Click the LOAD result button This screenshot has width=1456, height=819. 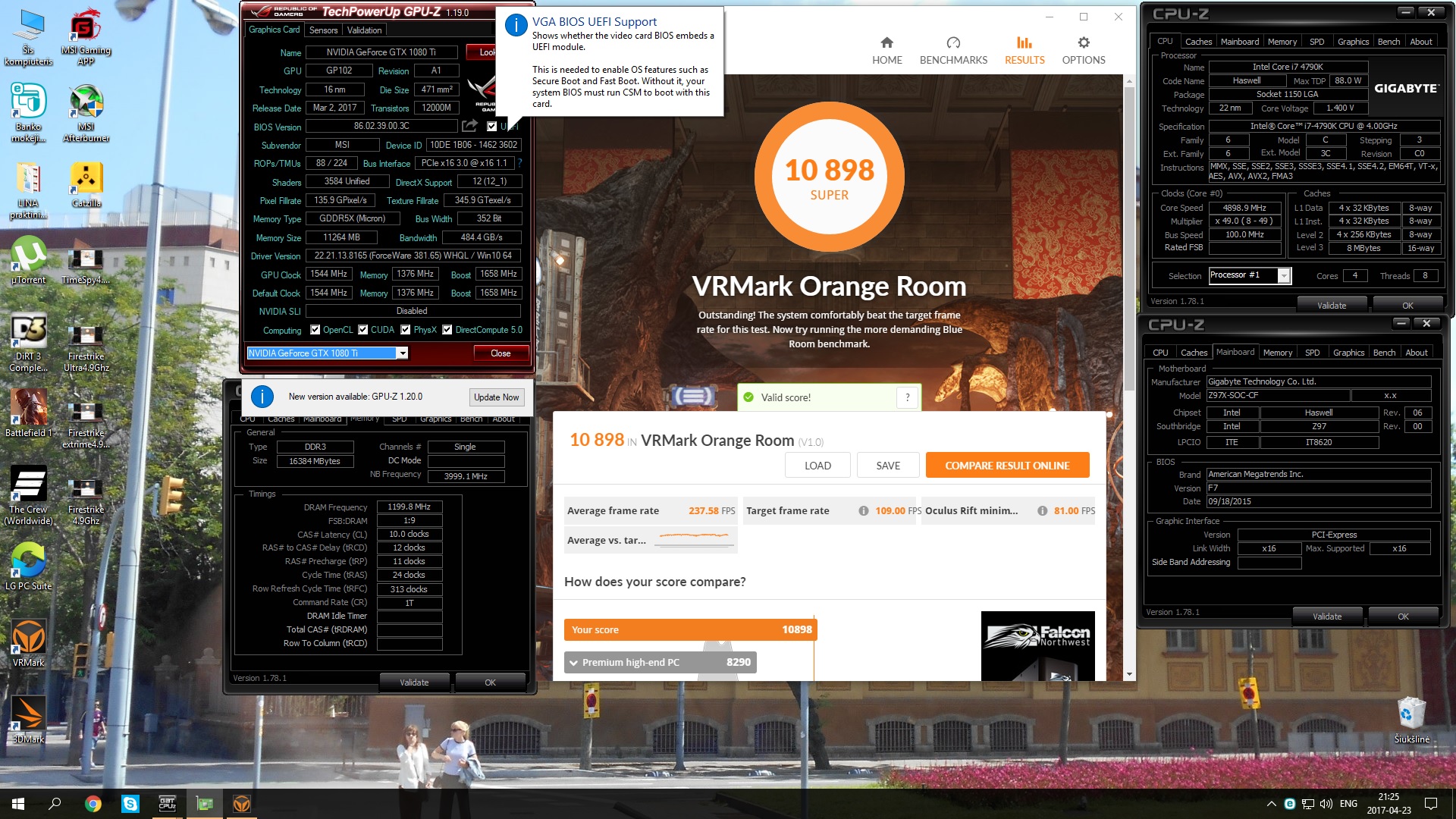tap(817, 466)
